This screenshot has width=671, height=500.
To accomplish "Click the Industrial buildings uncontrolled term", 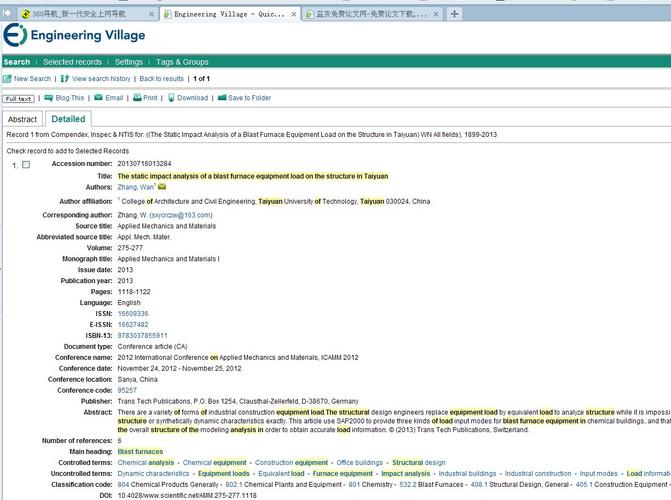I will pyautogui.click(x=467, y=473).
